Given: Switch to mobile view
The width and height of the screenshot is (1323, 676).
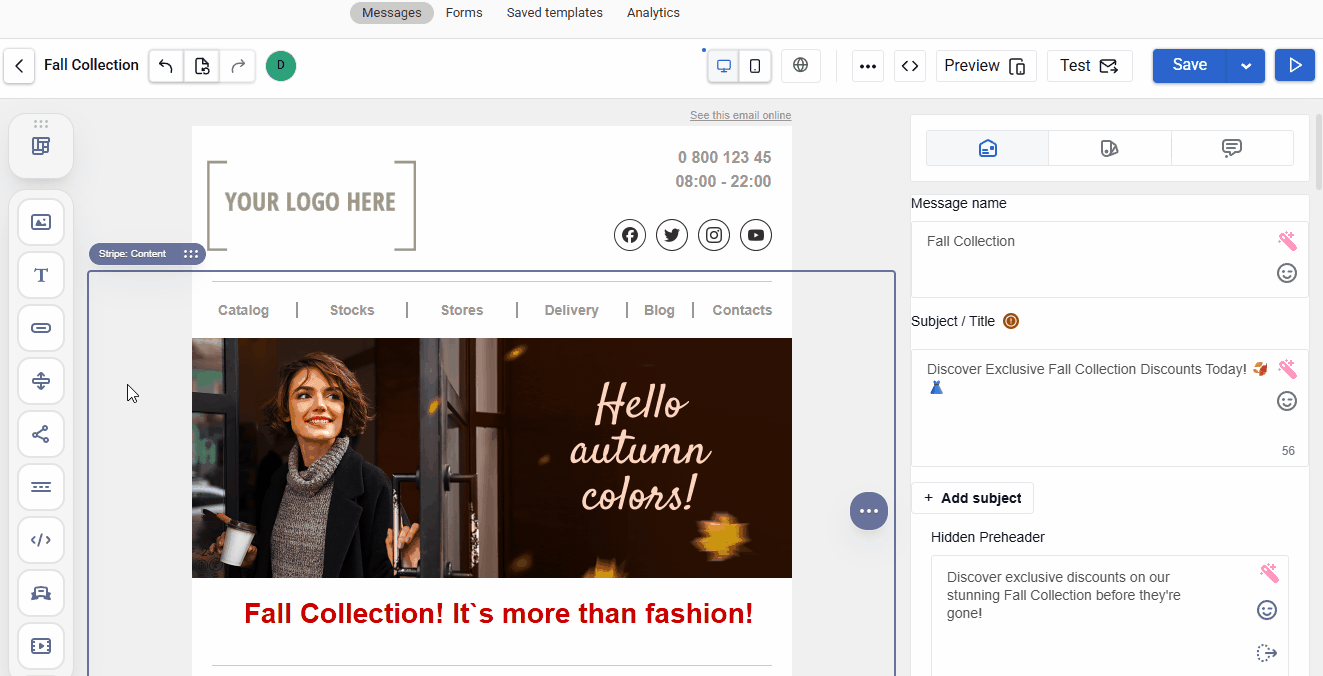Looking at the screenshot, I should 755,66.
